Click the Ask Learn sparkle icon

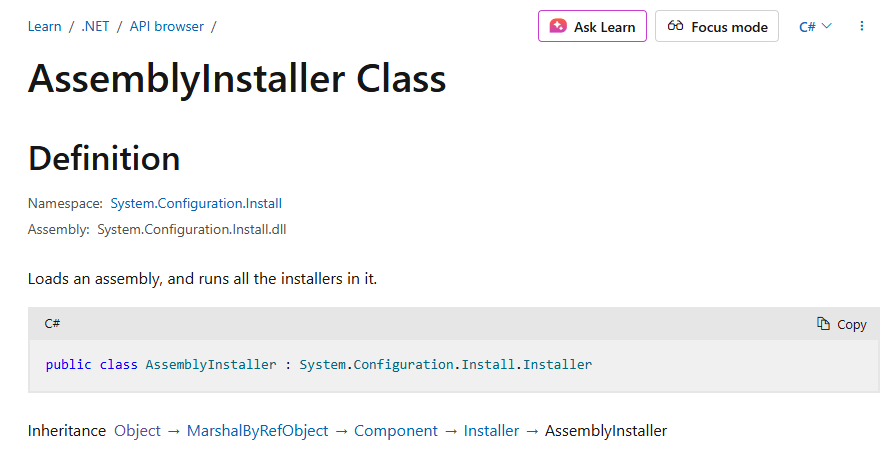coord(558,26)
